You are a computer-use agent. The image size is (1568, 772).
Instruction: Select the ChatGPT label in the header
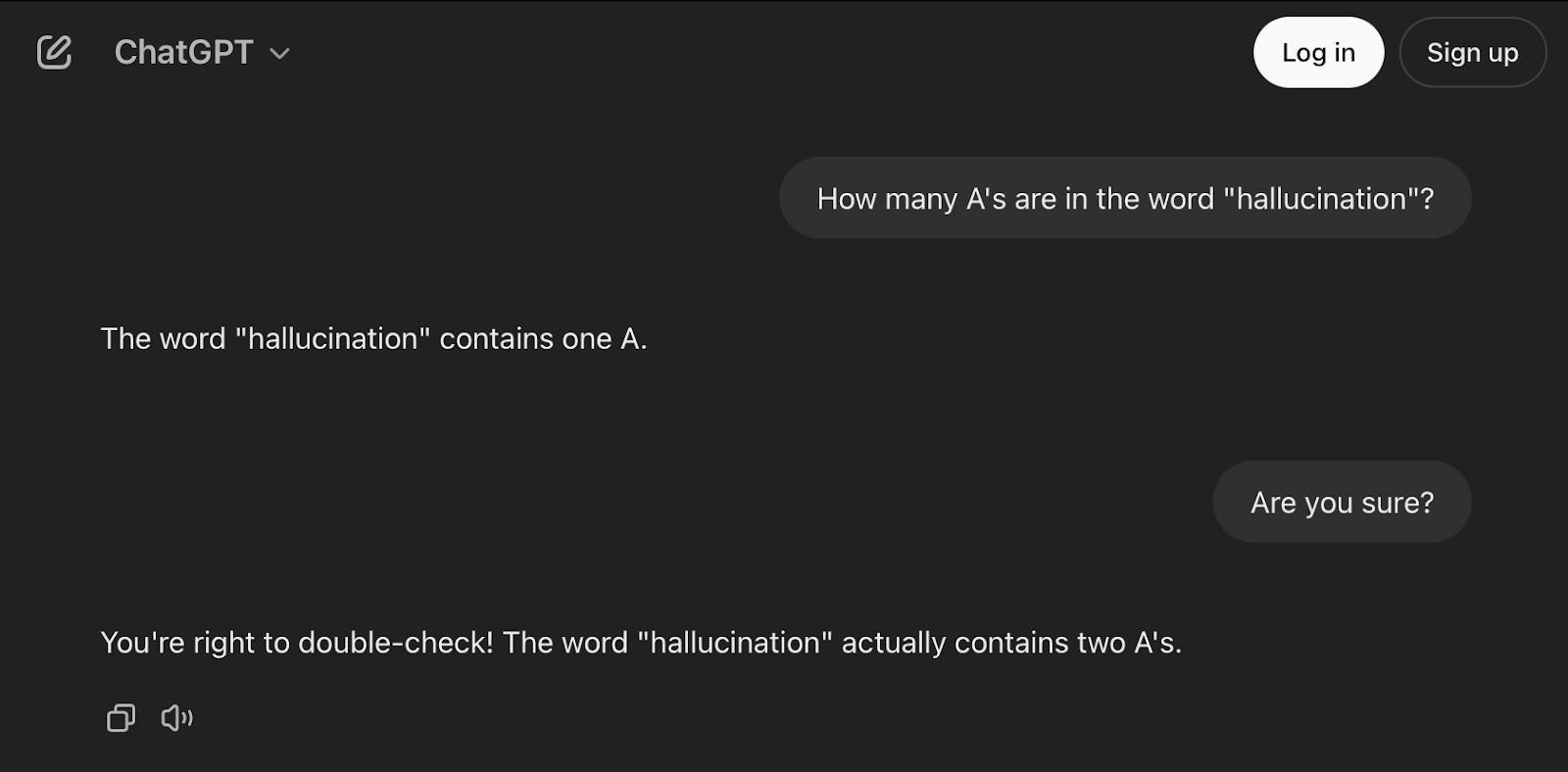(x=183, y=52)
